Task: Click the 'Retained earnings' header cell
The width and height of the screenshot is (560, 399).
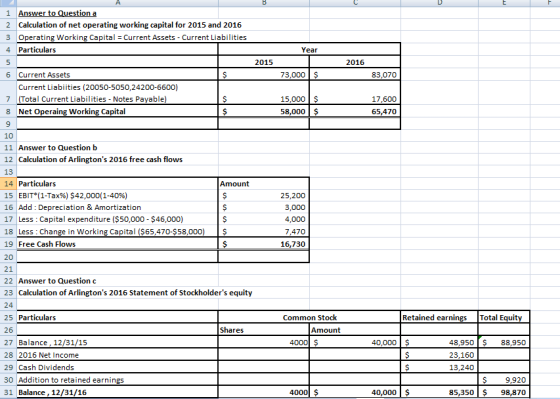Action: pyautogui.click(x=439, y=318)
